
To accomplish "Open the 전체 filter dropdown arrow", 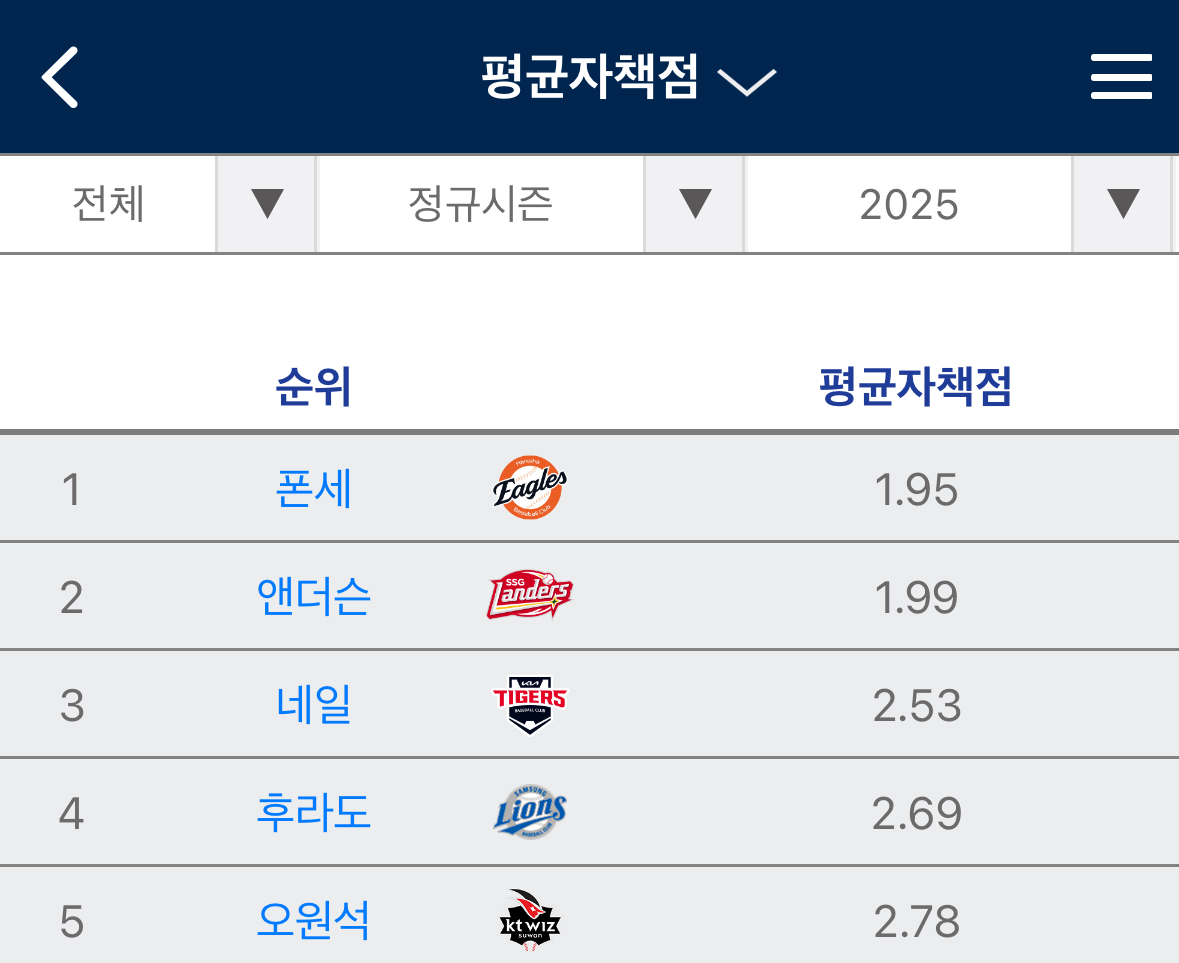I will (x=267, y=204).
